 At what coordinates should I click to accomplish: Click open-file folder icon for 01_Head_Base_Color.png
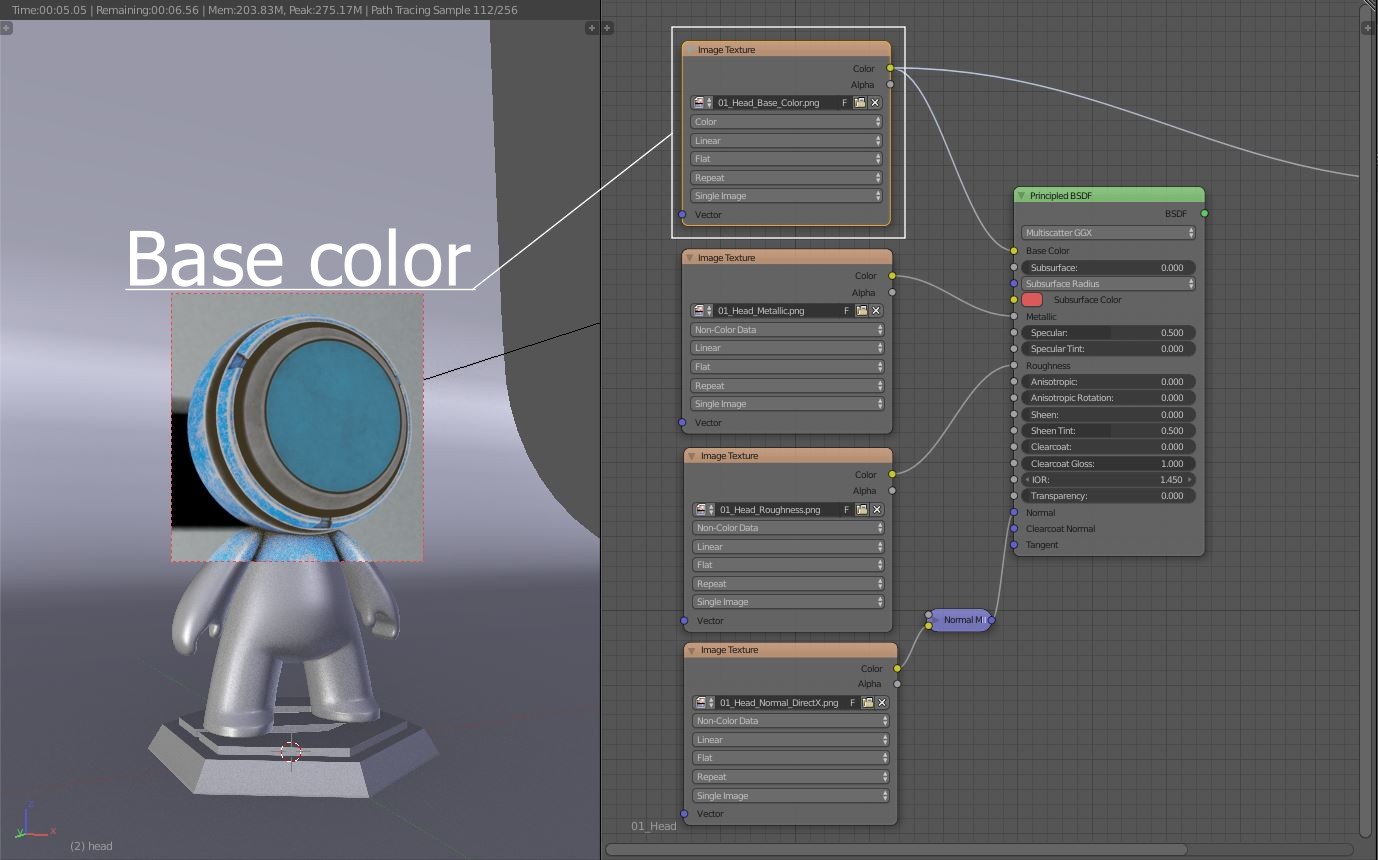tap(859, 103)
